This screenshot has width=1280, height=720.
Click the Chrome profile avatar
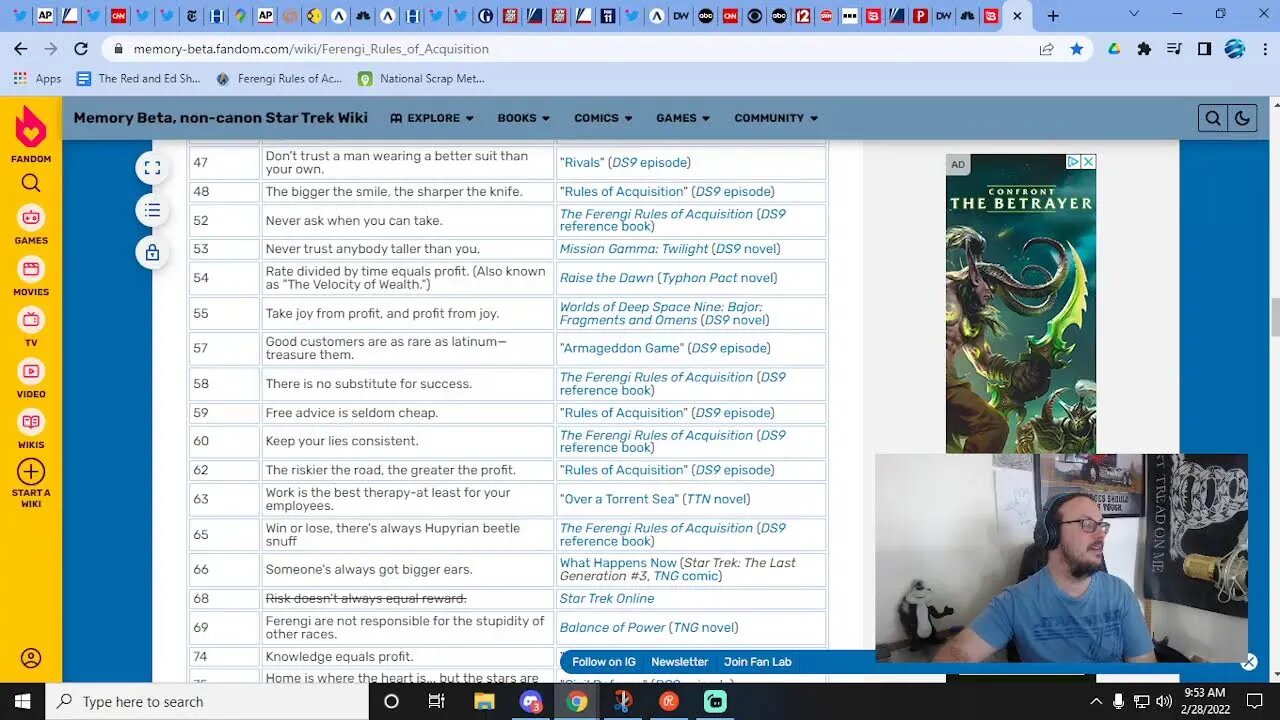pyautogui.click(x=1234, y=48)
